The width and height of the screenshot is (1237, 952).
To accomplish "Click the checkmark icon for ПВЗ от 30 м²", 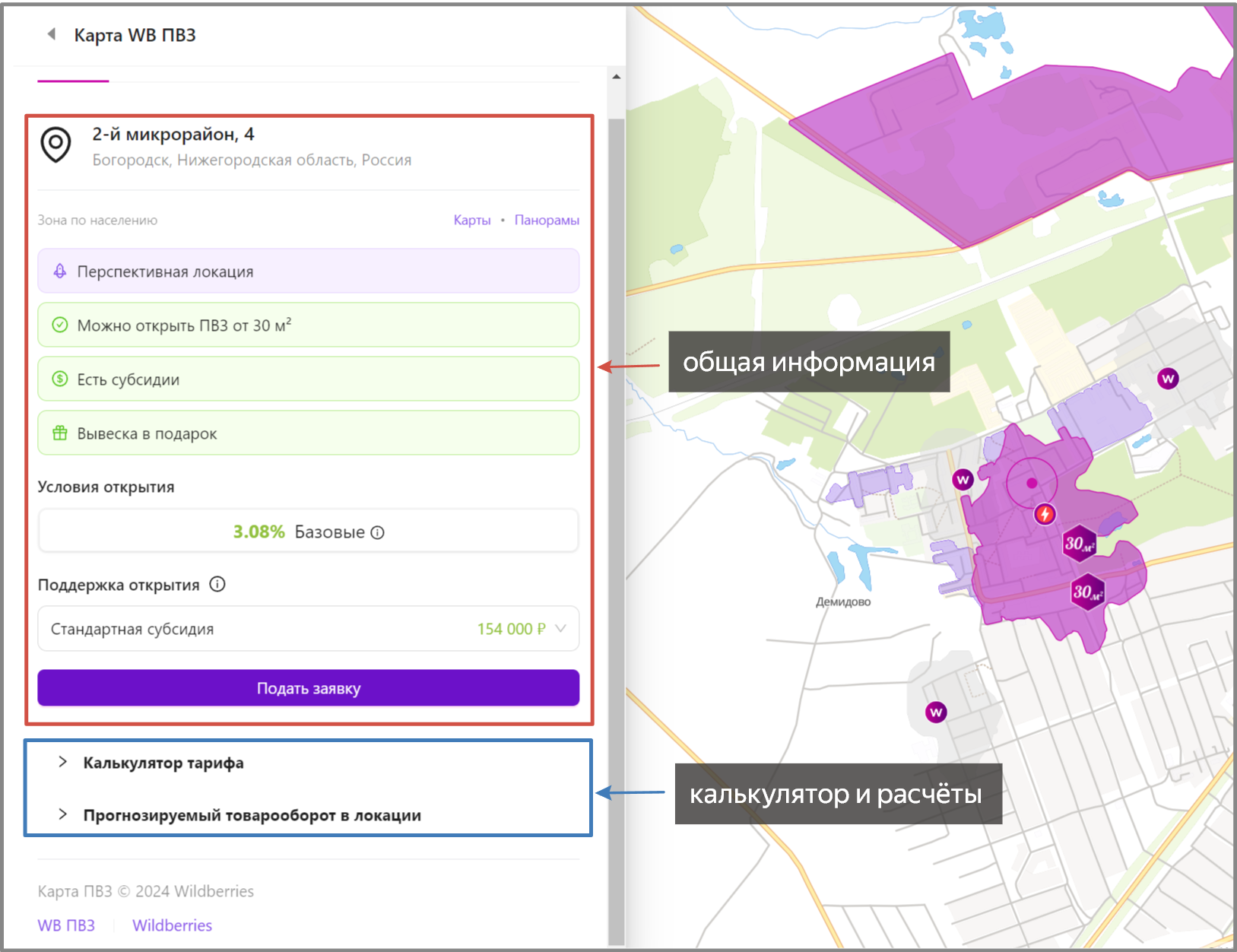I will click(59, 325).
